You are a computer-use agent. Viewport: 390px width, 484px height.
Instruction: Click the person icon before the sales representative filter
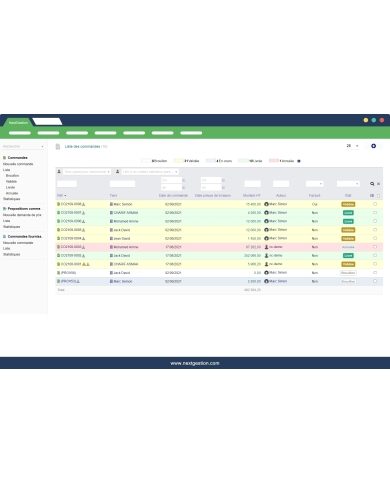(59, 172)
